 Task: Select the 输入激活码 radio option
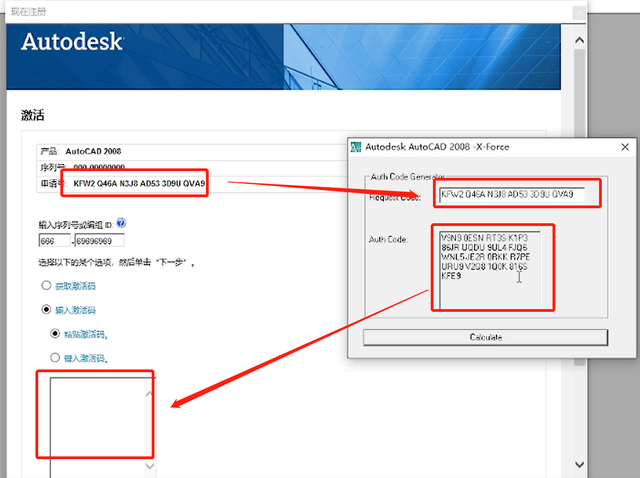[x=46, y=309]
